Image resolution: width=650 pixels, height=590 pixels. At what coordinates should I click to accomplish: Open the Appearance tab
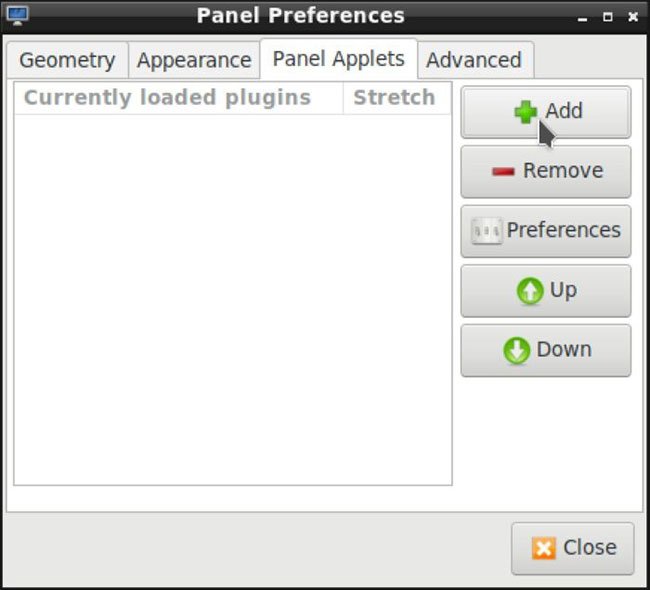[x=194, y=60]
